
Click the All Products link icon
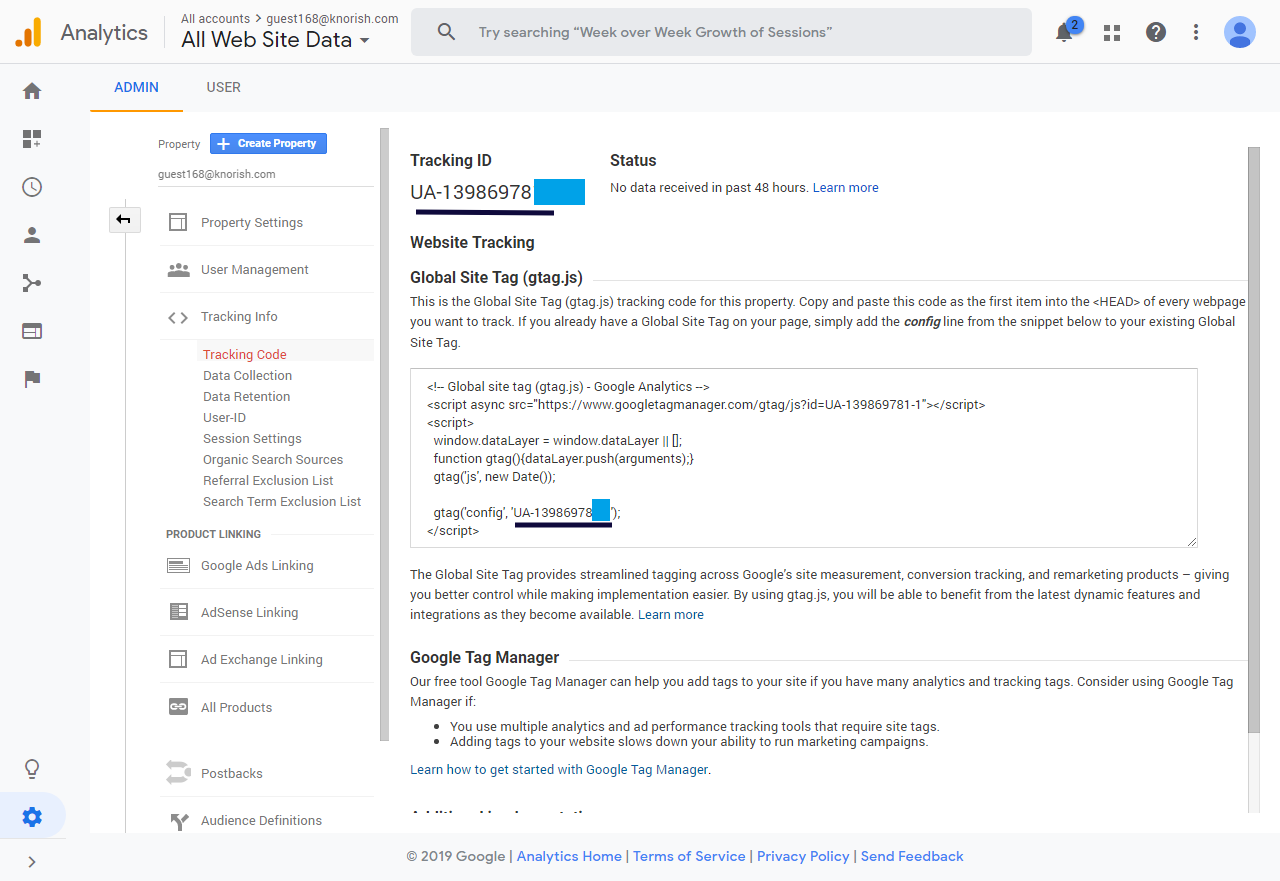178,707
